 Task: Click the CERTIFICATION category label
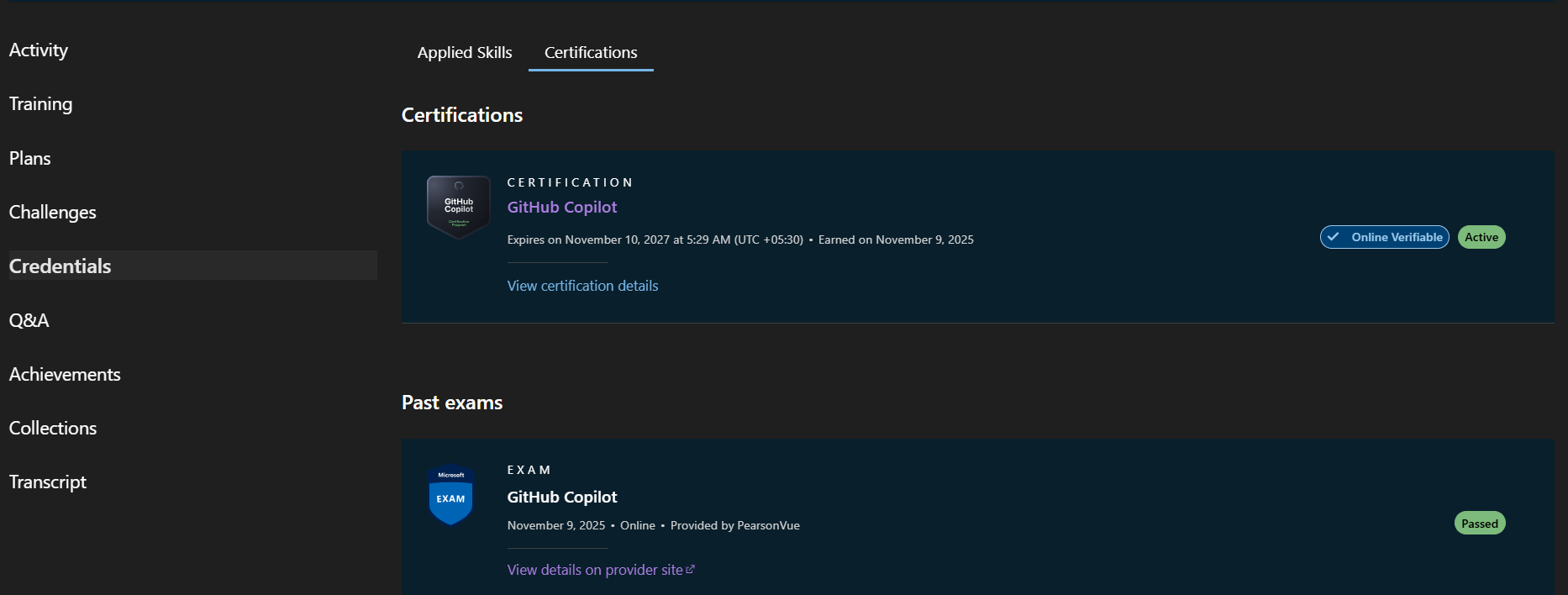click(570, 182)
